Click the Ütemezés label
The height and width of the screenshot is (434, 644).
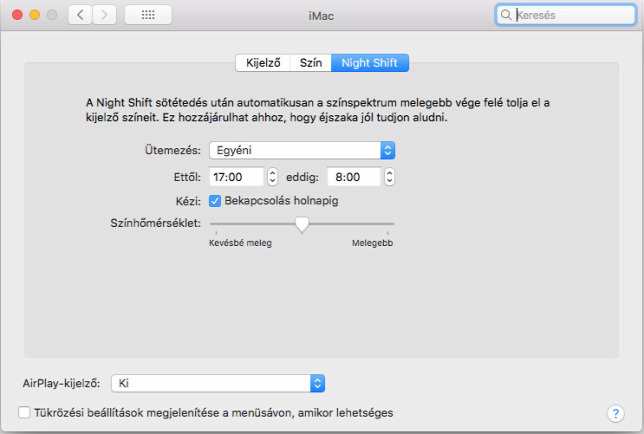172,150
